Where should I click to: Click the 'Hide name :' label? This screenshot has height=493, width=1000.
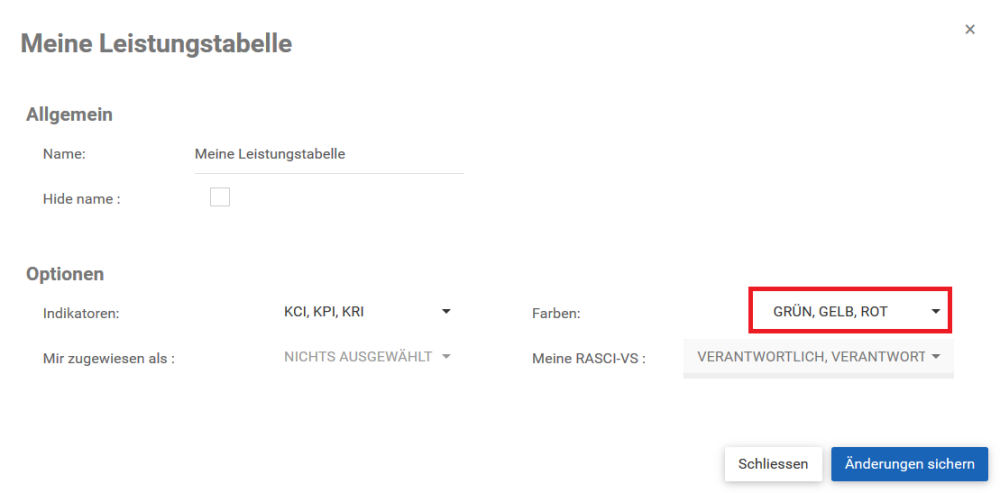tap(82, 198)
